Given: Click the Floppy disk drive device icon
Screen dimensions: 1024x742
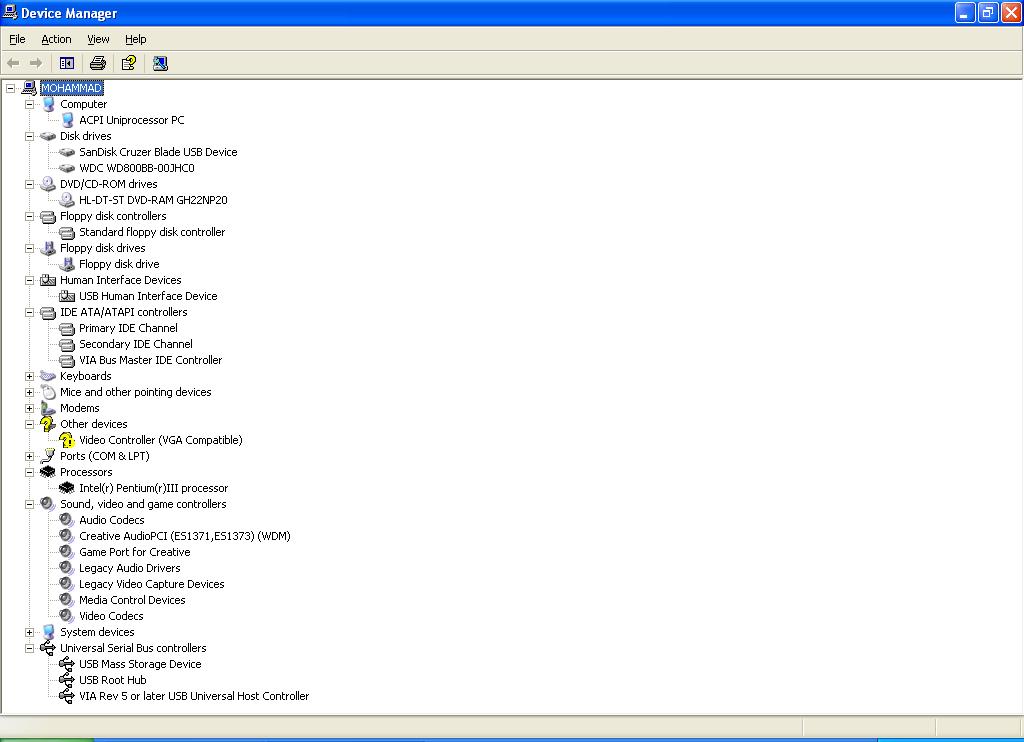Looking at the screenshot, I should click(x=67, y=264).
